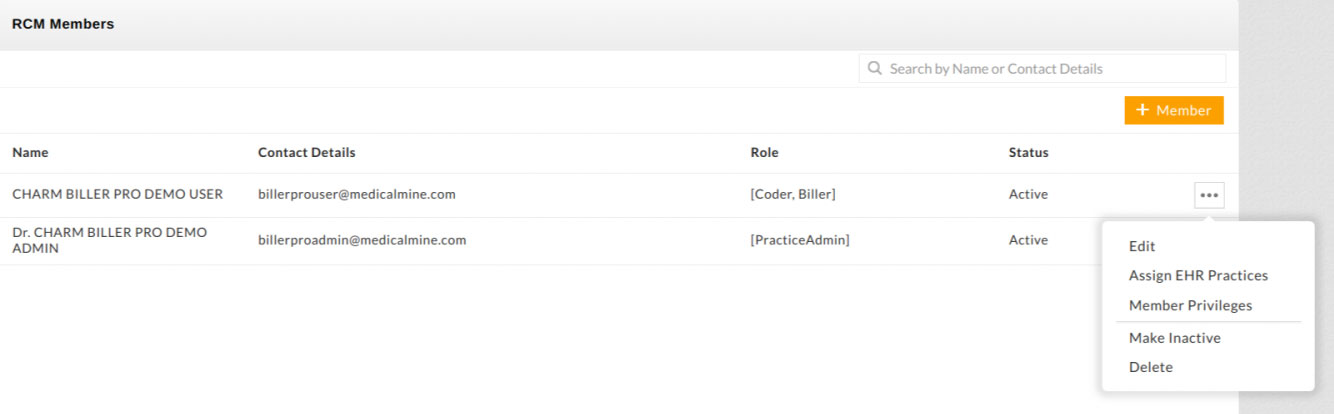Click the billerproadmin@medicalmine.com email
The width and height of the screenshot is (1334, 414).
[x=361, y=240]
